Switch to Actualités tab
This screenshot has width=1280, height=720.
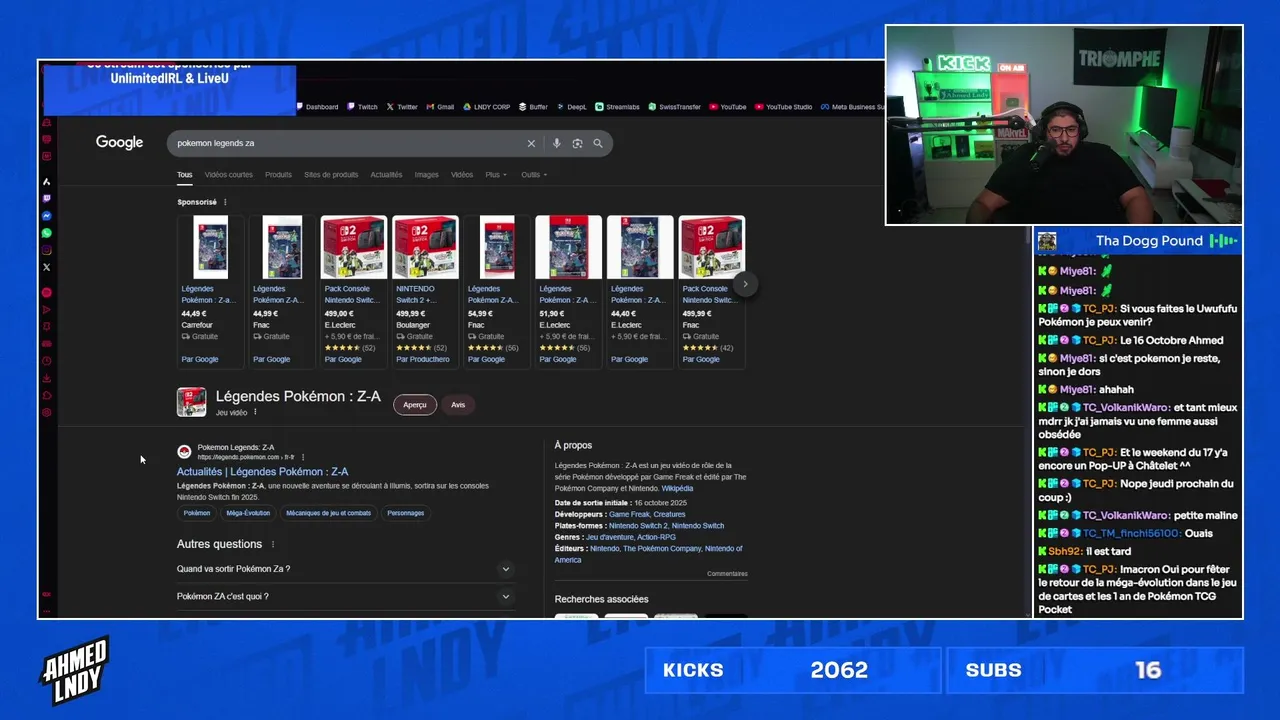(386, 175)
